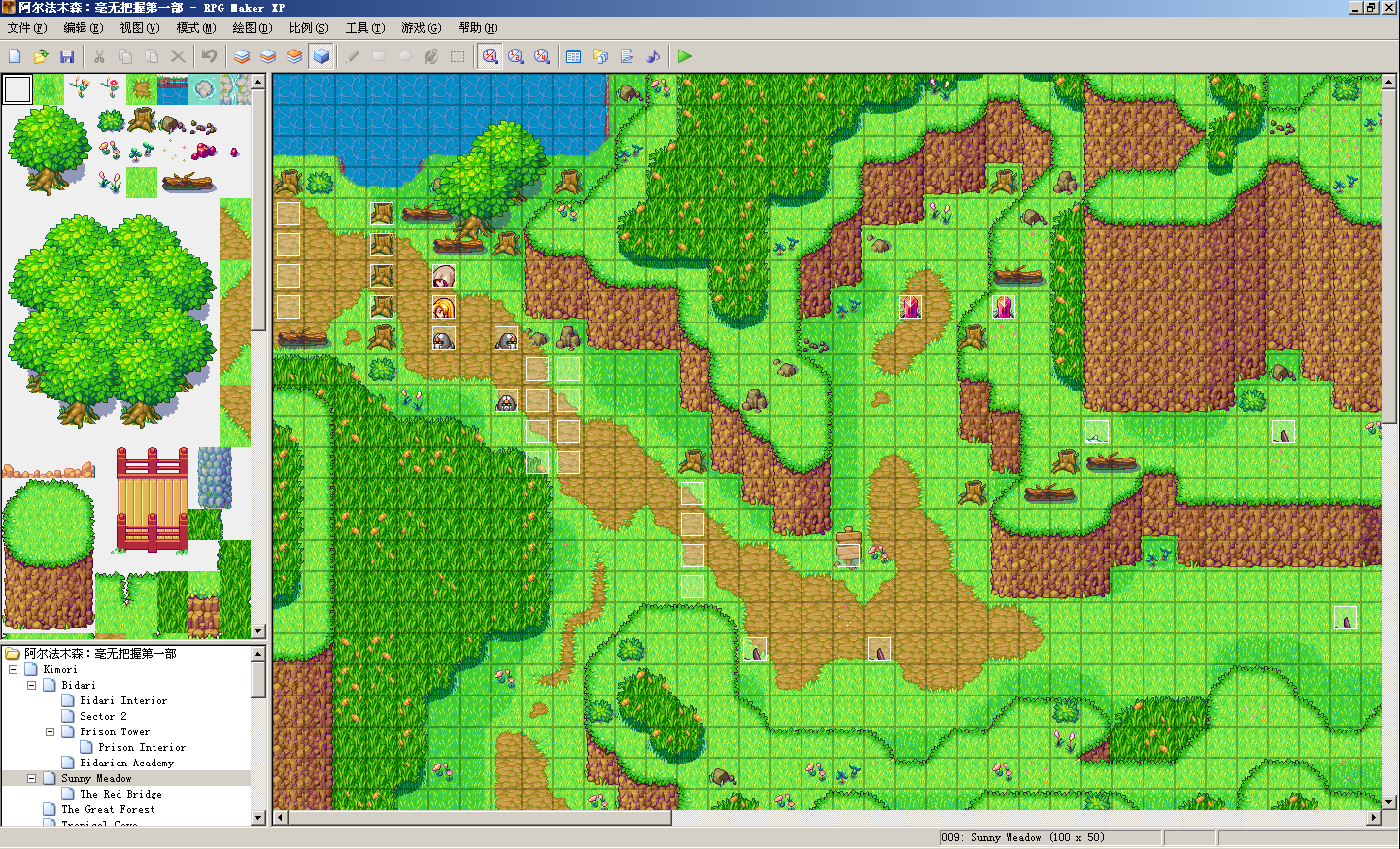Open the script editor icon
The width and height of the screenshot is (1400, 849).
click(627, 56)
